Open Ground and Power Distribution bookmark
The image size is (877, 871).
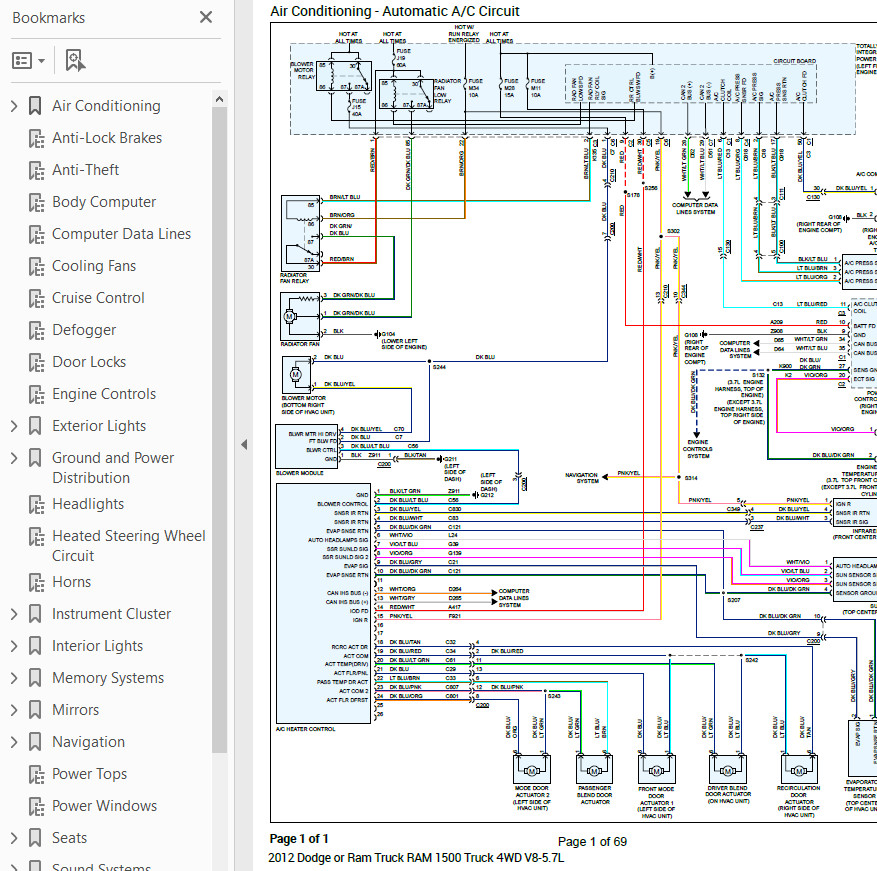tap(113, 468)
